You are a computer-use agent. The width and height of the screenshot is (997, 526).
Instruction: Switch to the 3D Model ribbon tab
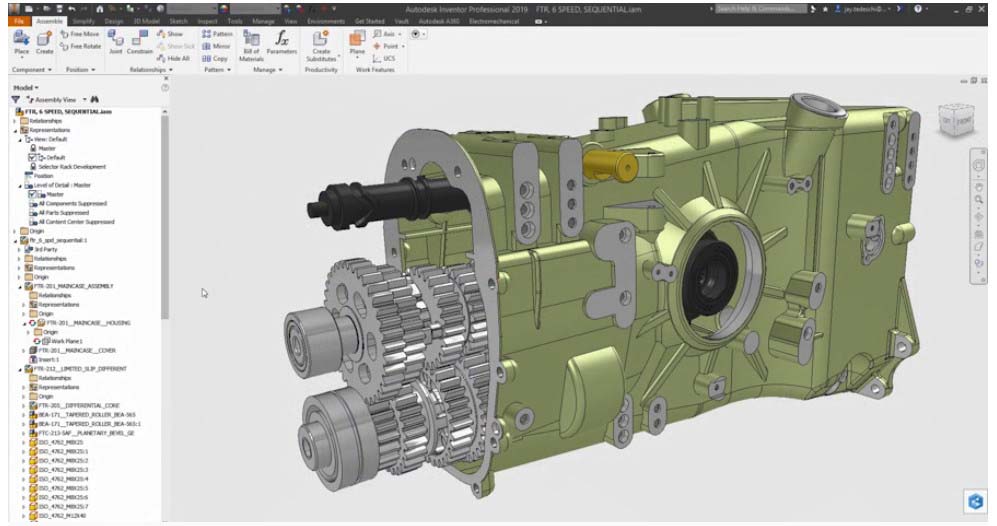(x=147, y=20)
